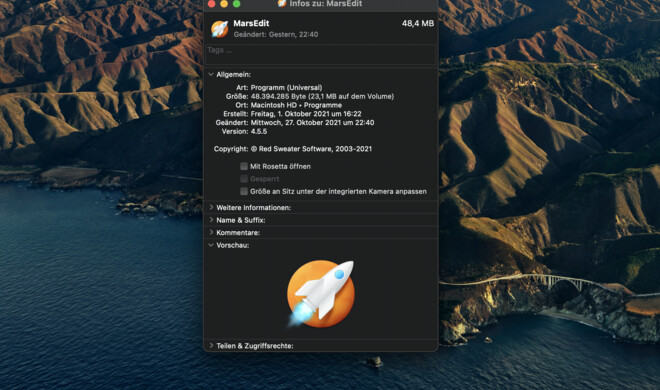Viewport: 660px width, 390px height.
Task: Expand the 'Teilen & Zugriffsrechte' section
Action: [x=211, y=345]
